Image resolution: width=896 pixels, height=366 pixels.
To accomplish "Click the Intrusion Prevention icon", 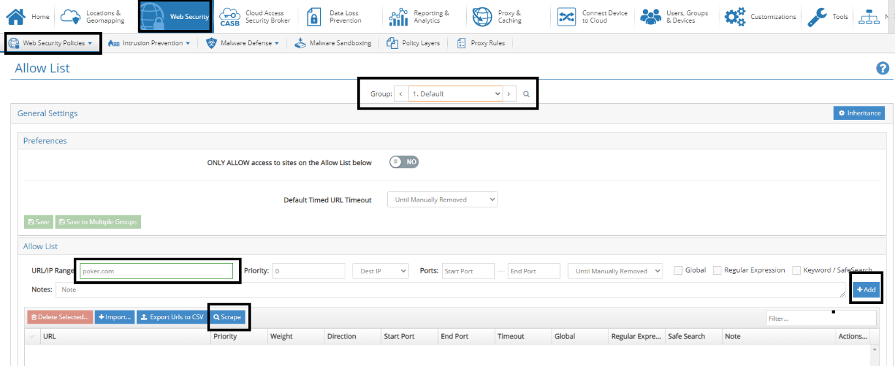I will (x=113, y=43).
